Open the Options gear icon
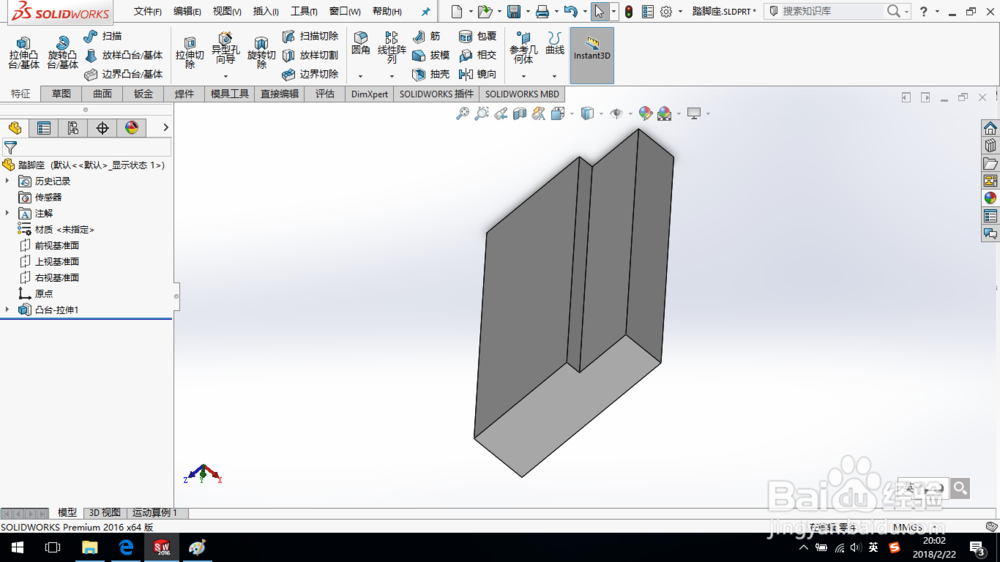This screenshot has height=562, width=1000. 666,11
